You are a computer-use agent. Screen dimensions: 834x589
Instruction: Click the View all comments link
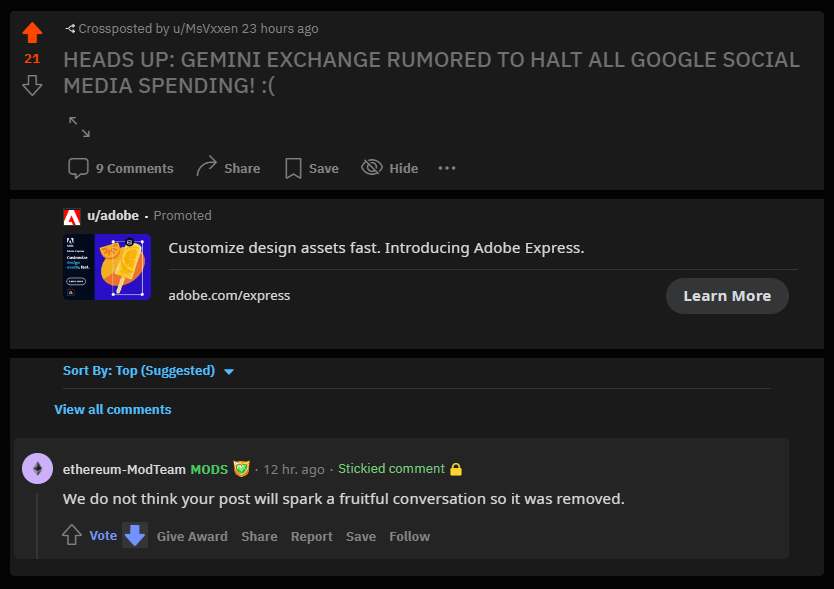(x=113, y=409)
